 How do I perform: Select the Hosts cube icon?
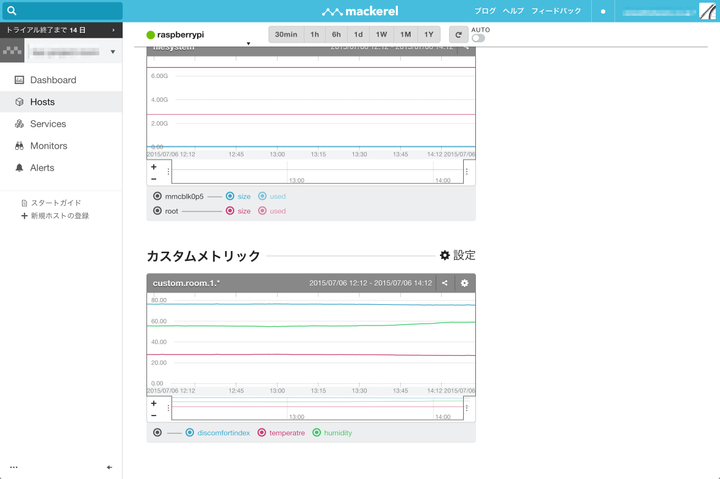coord(19,102)
